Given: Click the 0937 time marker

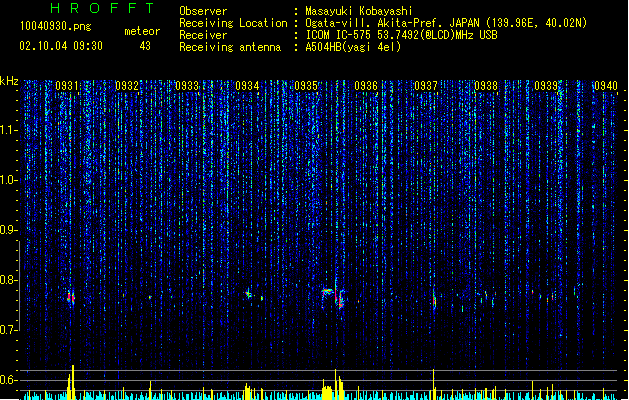Looking at the screenshot, I should point(426,86).
